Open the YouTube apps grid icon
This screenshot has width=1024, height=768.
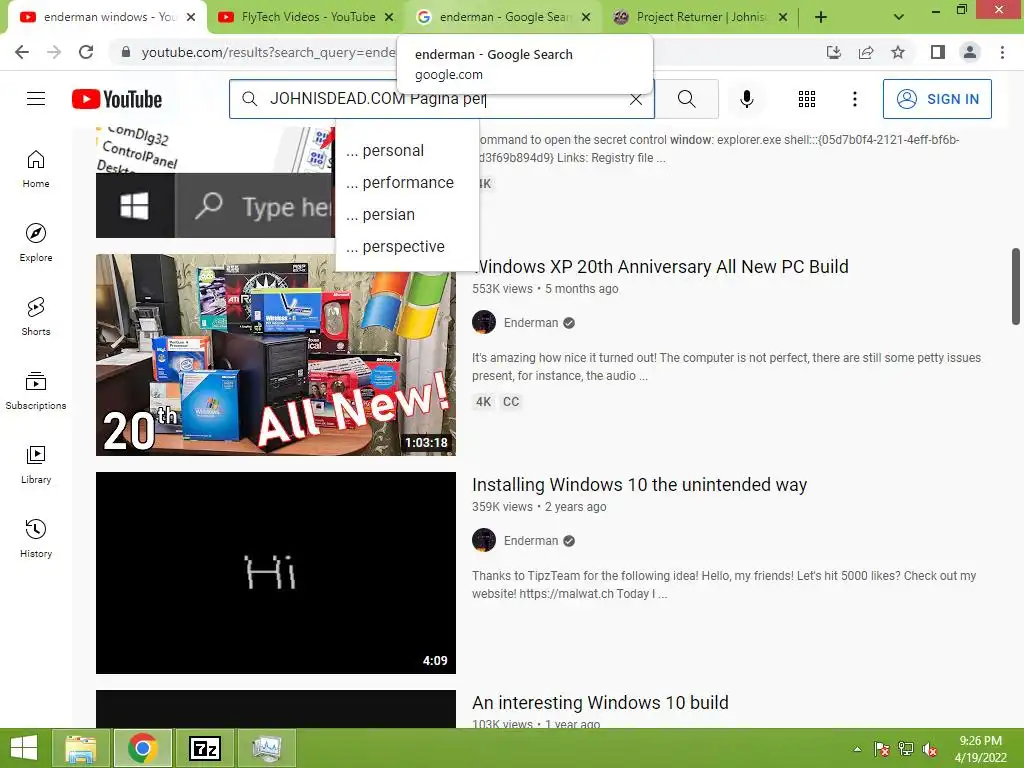click(807, 99)
